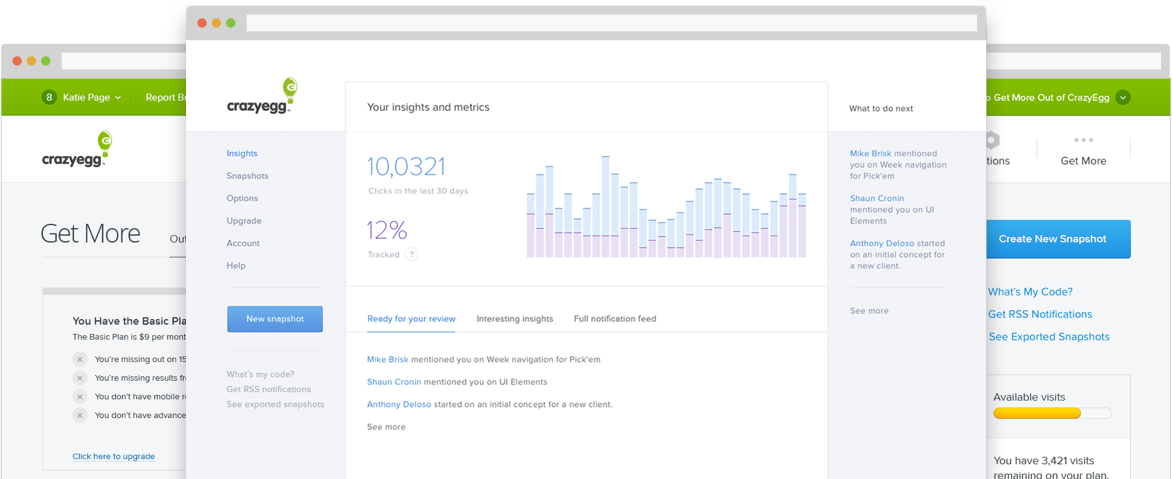This screenshot has width=1172, height=479.
Task: Click the address bar of the left background window
Action: (123, 61)
